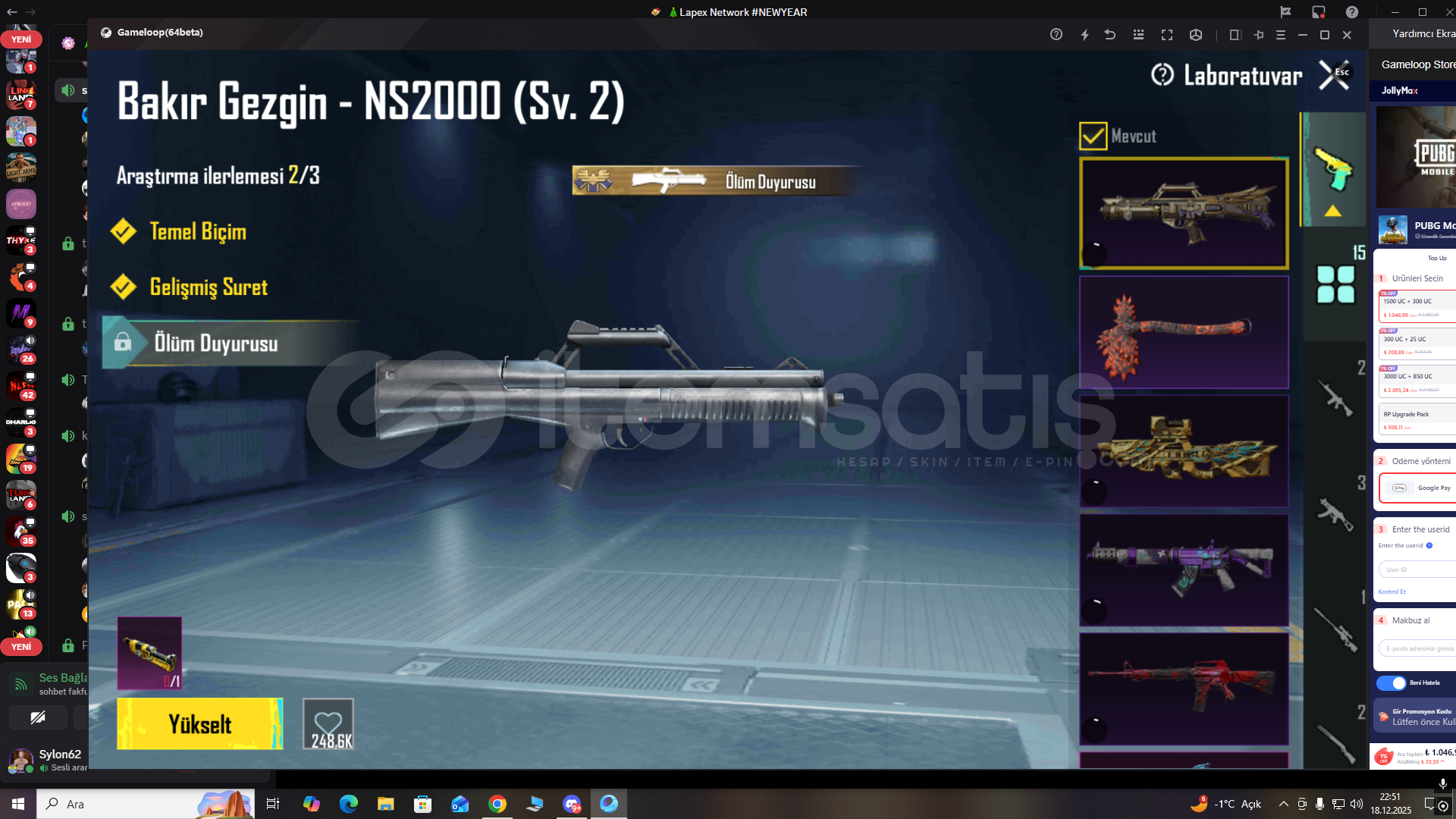The width and height of the screenshot is (1456, 819).
Task: Select the Google Pay payment option
Action: click(x=1420, y=488)
